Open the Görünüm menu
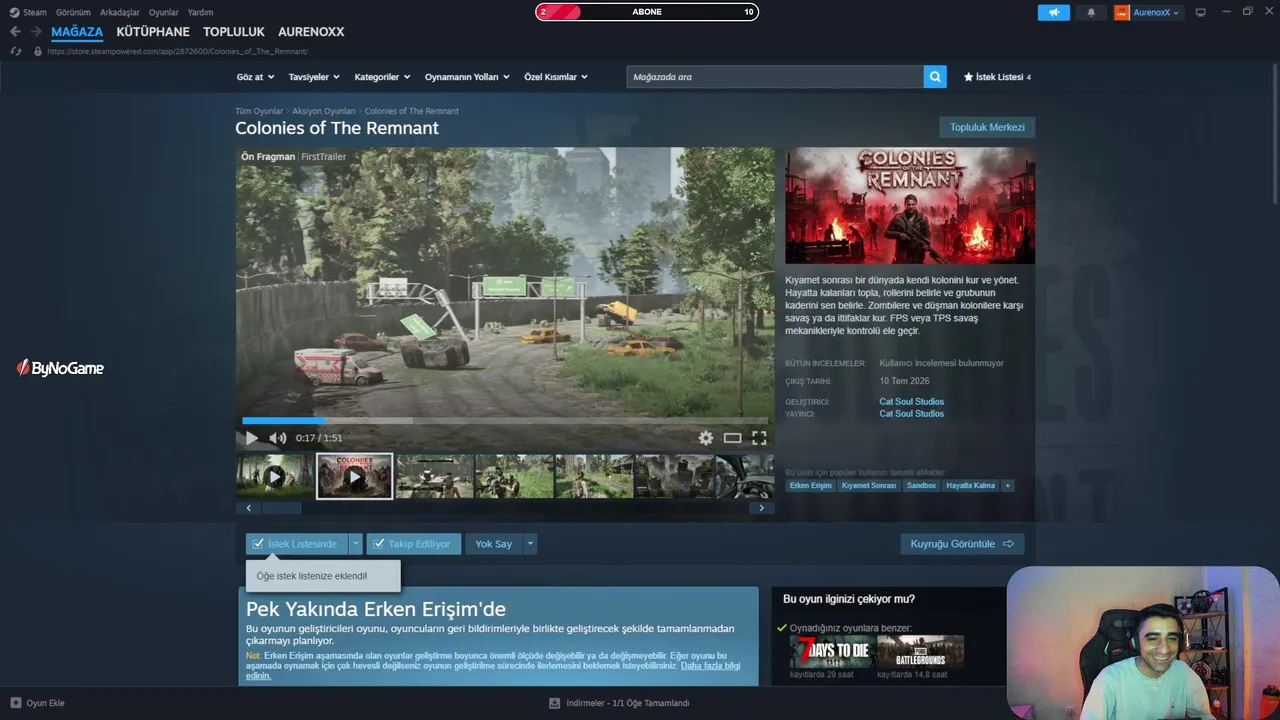The width and height of the screenshot is (1280, 720). pos(73,12)
